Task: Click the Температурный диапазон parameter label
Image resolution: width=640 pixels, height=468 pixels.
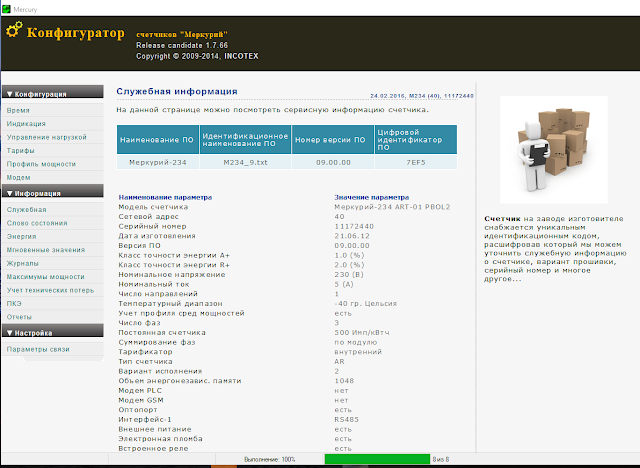Action: tap(171, 304)
